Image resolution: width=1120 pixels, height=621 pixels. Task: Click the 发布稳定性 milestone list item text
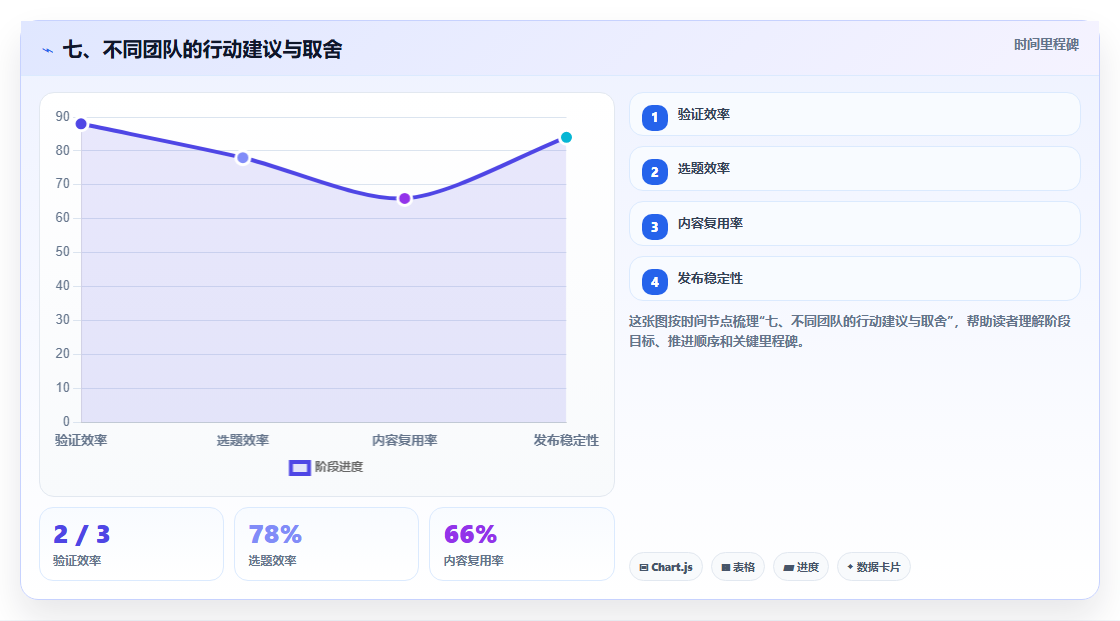coord(710,279)
